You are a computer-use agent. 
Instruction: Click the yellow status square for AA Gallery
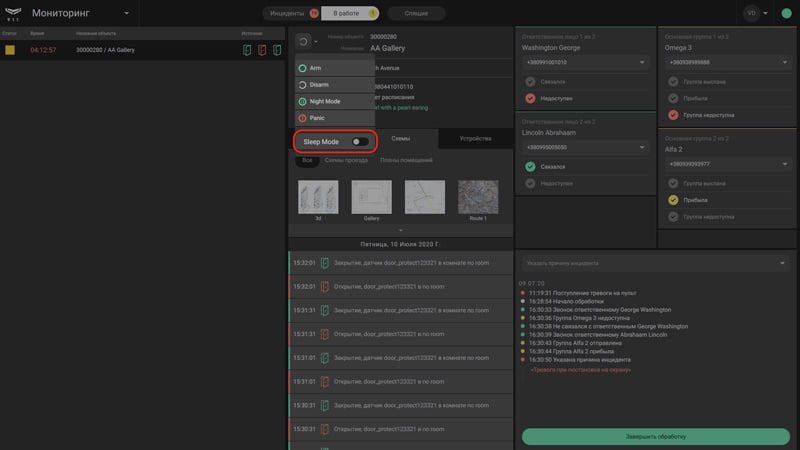click(x=10, y=50)
